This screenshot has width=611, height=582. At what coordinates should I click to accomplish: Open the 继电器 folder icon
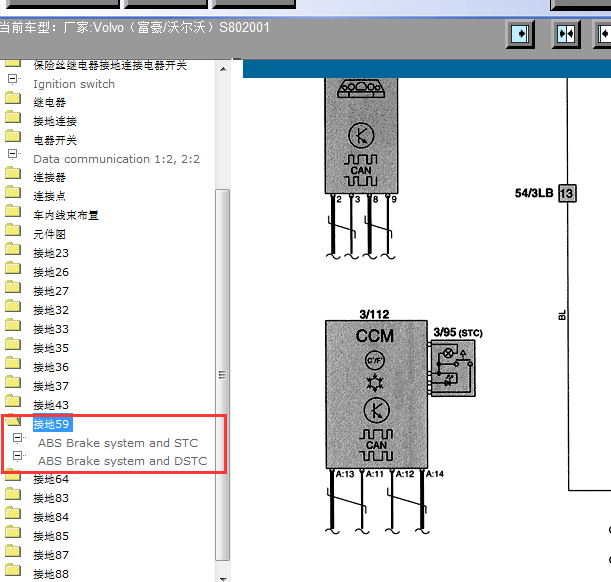coord(13,99)
